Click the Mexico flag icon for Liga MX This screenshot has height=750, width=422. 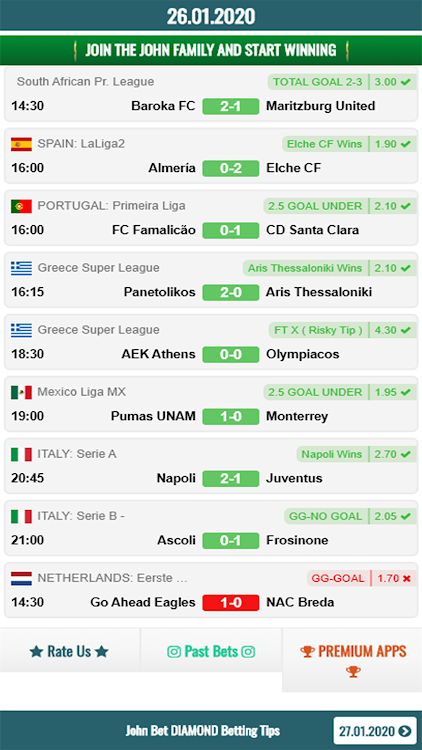pos(22,392)
